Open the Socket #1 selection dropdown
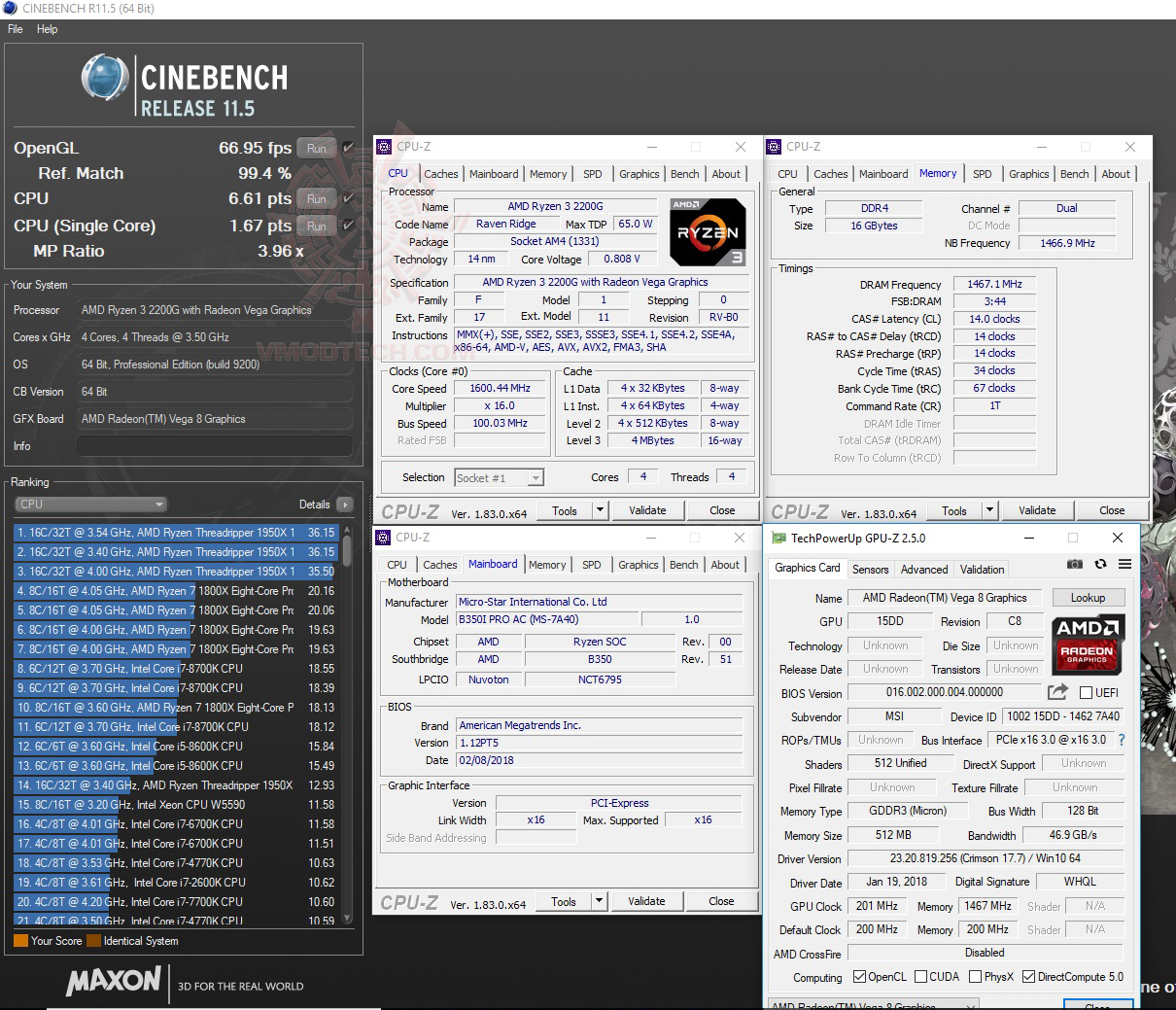1176x1010 pixels. (x=499, y=477)
